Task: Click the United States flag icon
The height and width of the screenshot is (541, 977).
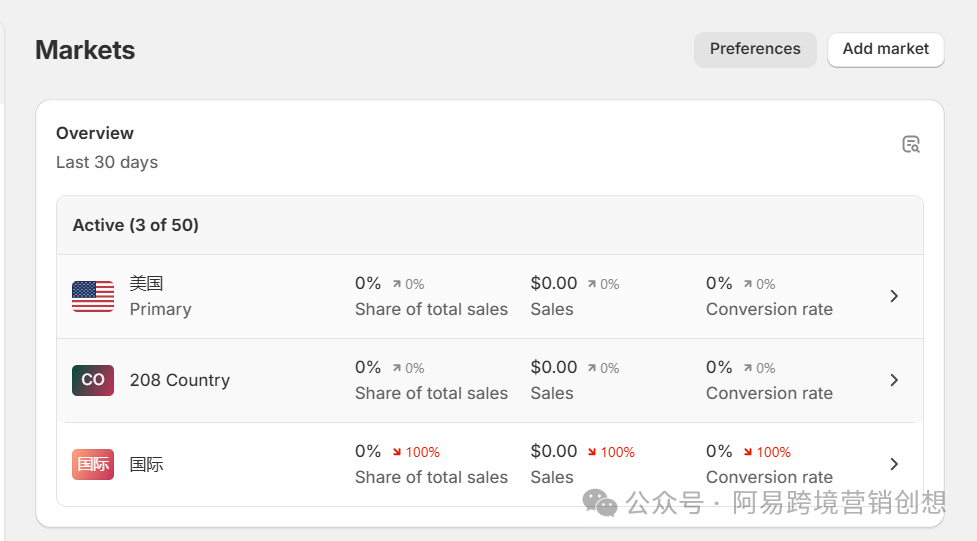Action: (93, 296)
